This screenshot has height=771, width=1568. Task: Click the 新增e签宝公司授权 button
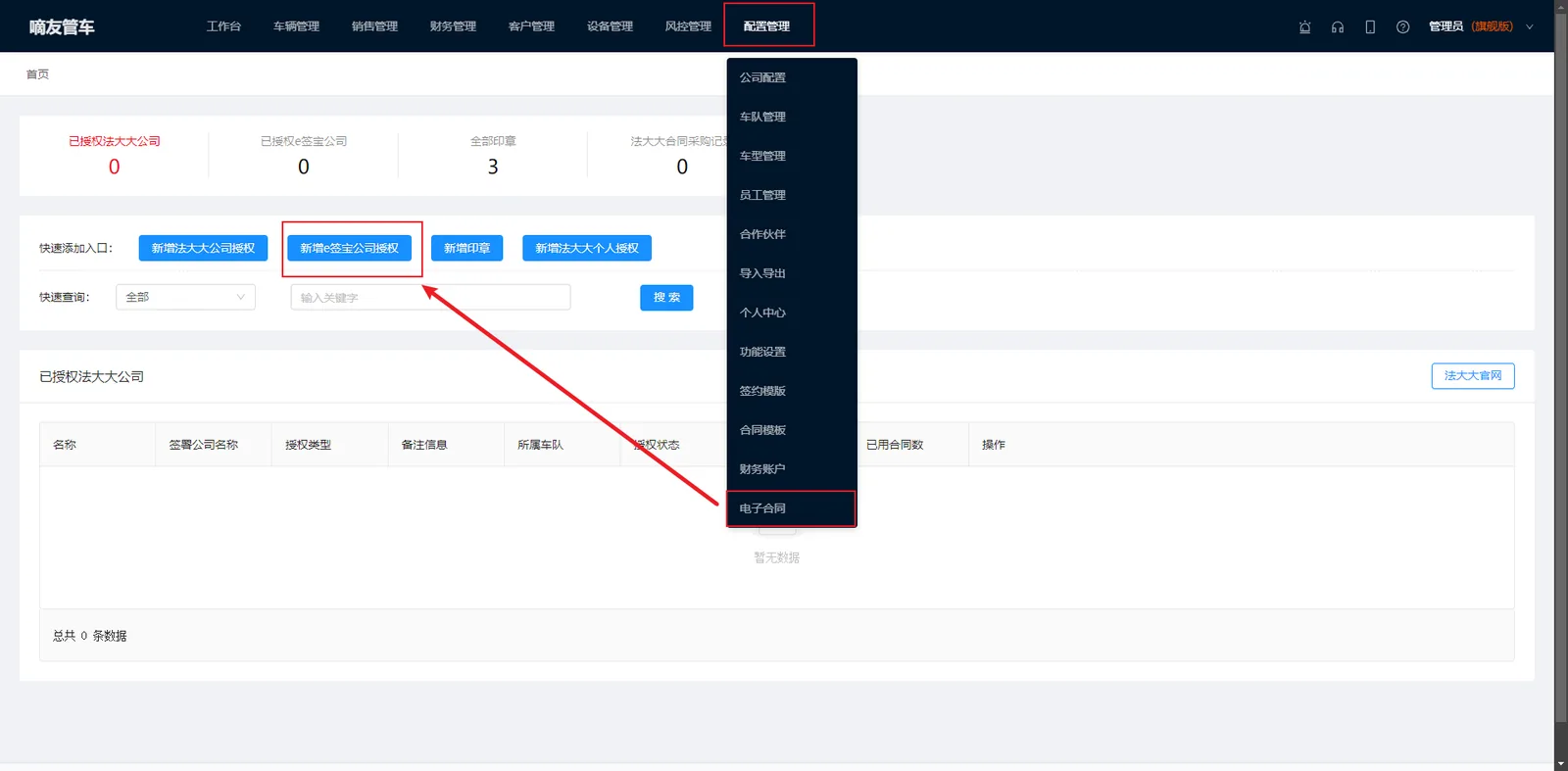point(349,248)
